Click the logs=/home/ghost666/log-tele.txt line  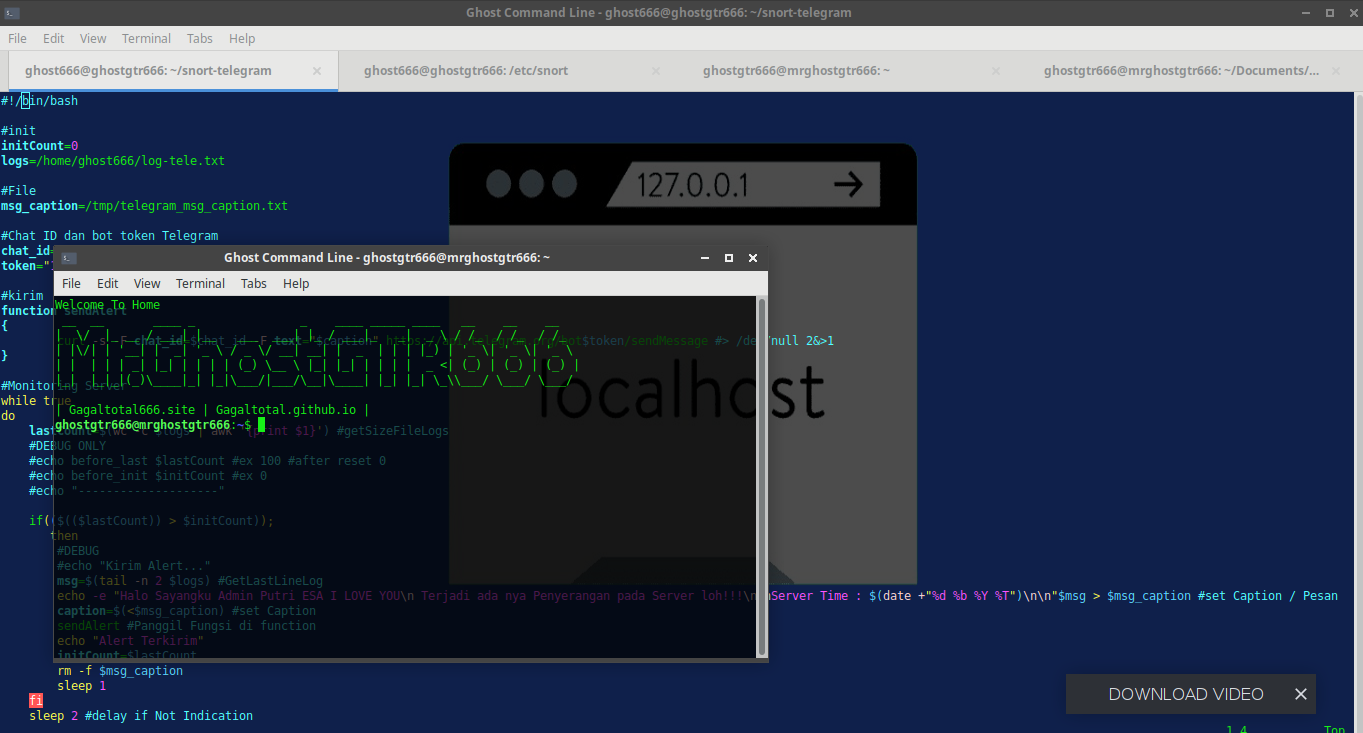(112, 161)
